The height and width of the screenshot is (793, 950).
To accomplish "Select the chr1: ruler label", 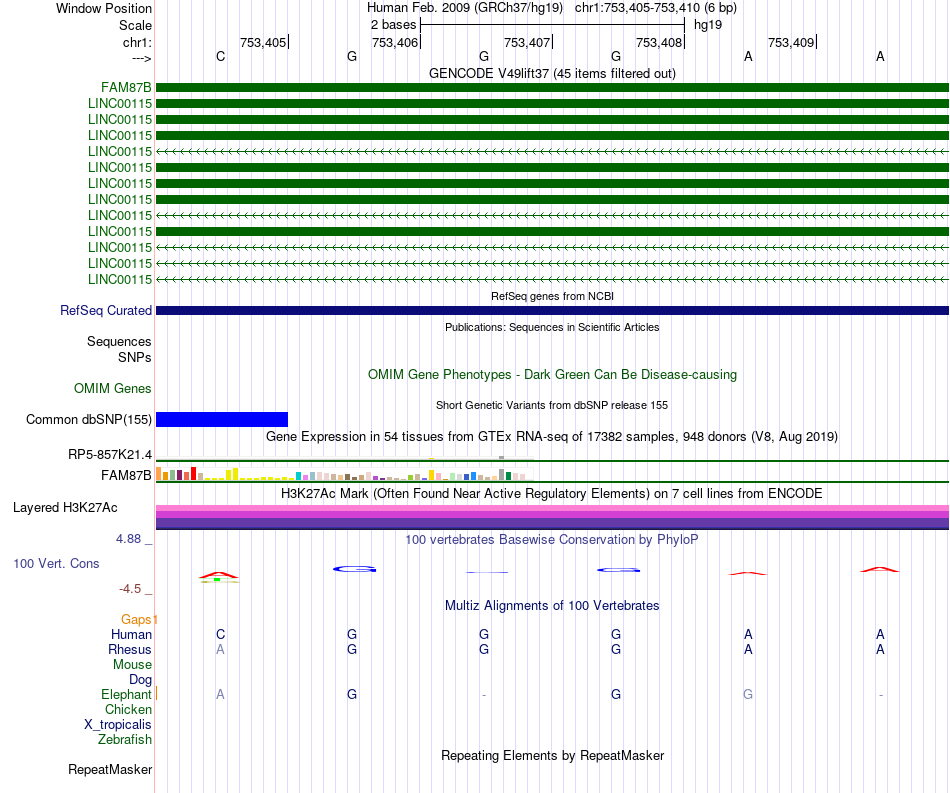I will pos(137,42).
